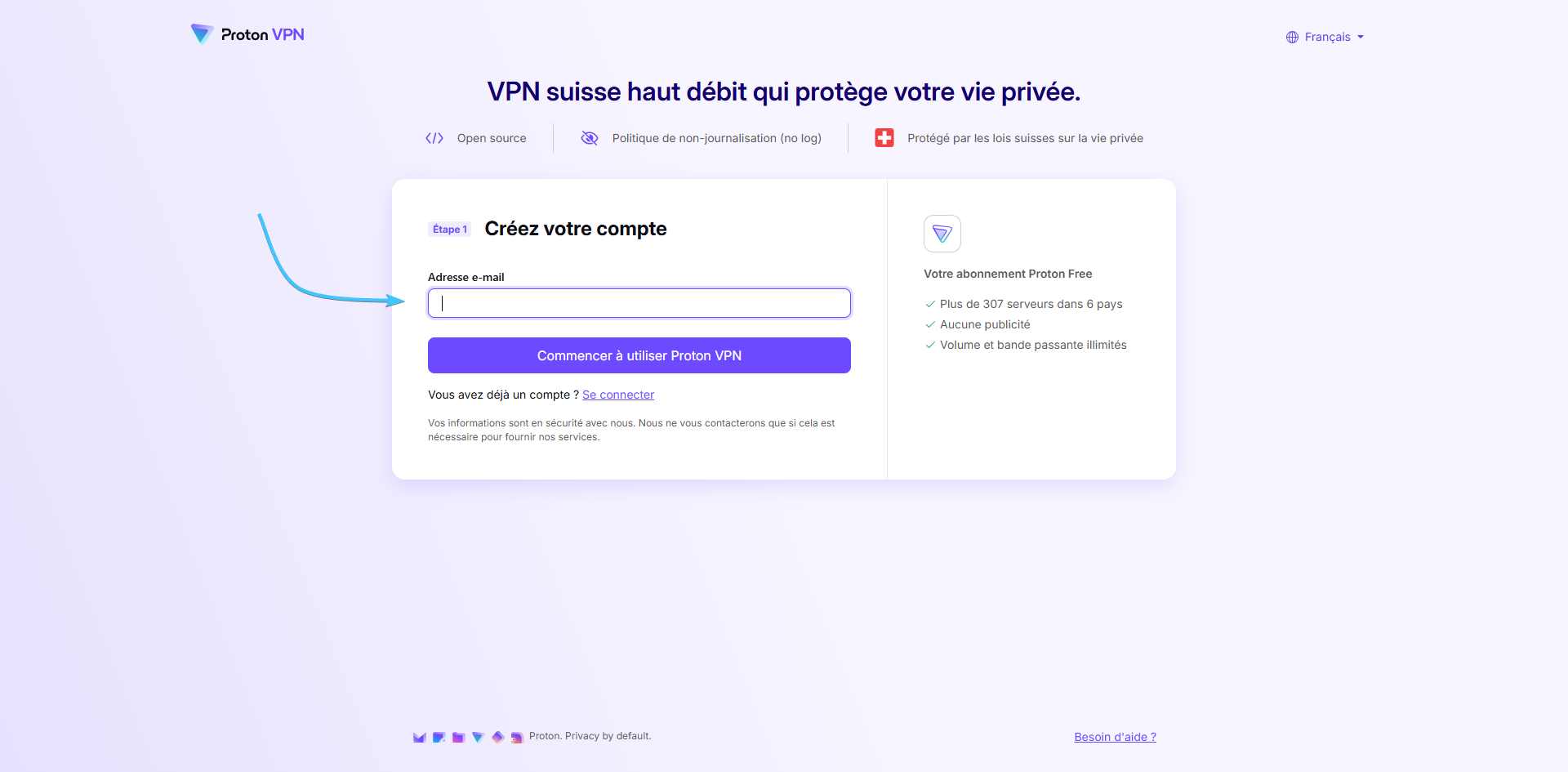The image size is (1568, 772).
Task: Open the Français language dropdown
Action: (x=1325, y=37)
